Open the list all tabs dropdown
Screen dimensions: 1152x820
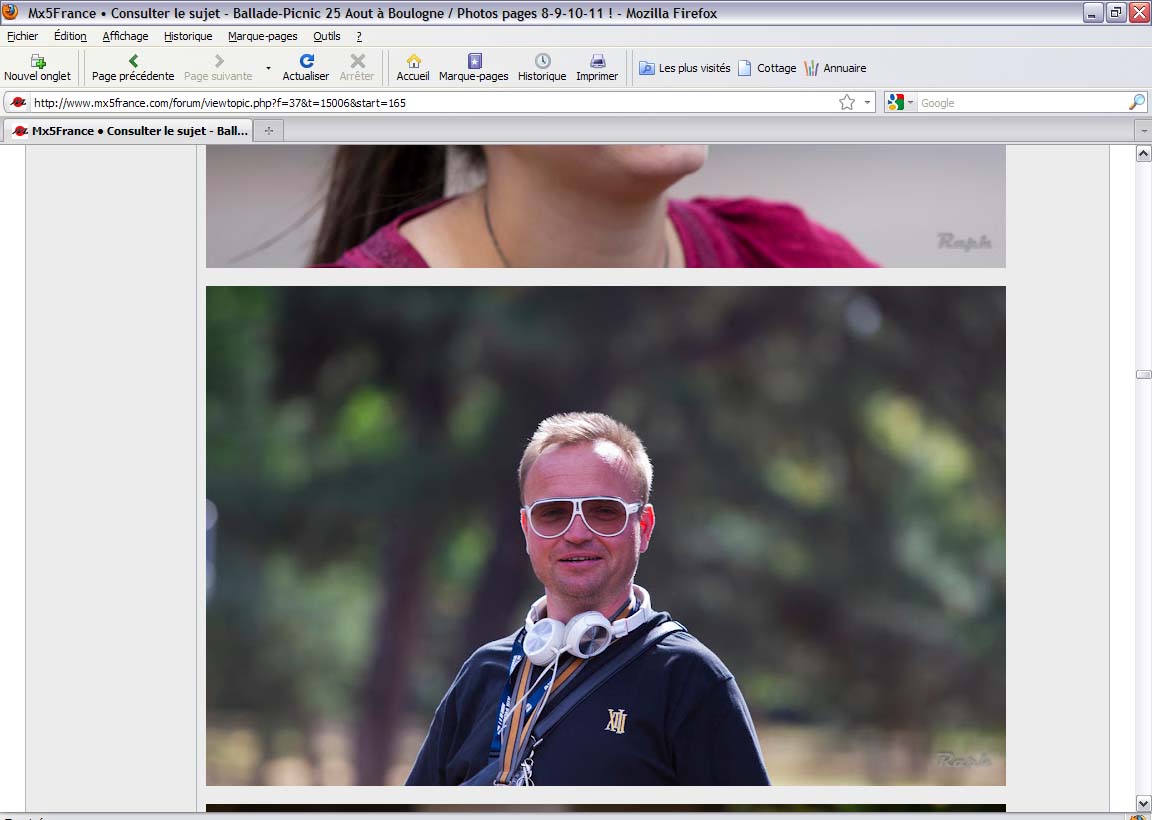[x=1143, y=131]
